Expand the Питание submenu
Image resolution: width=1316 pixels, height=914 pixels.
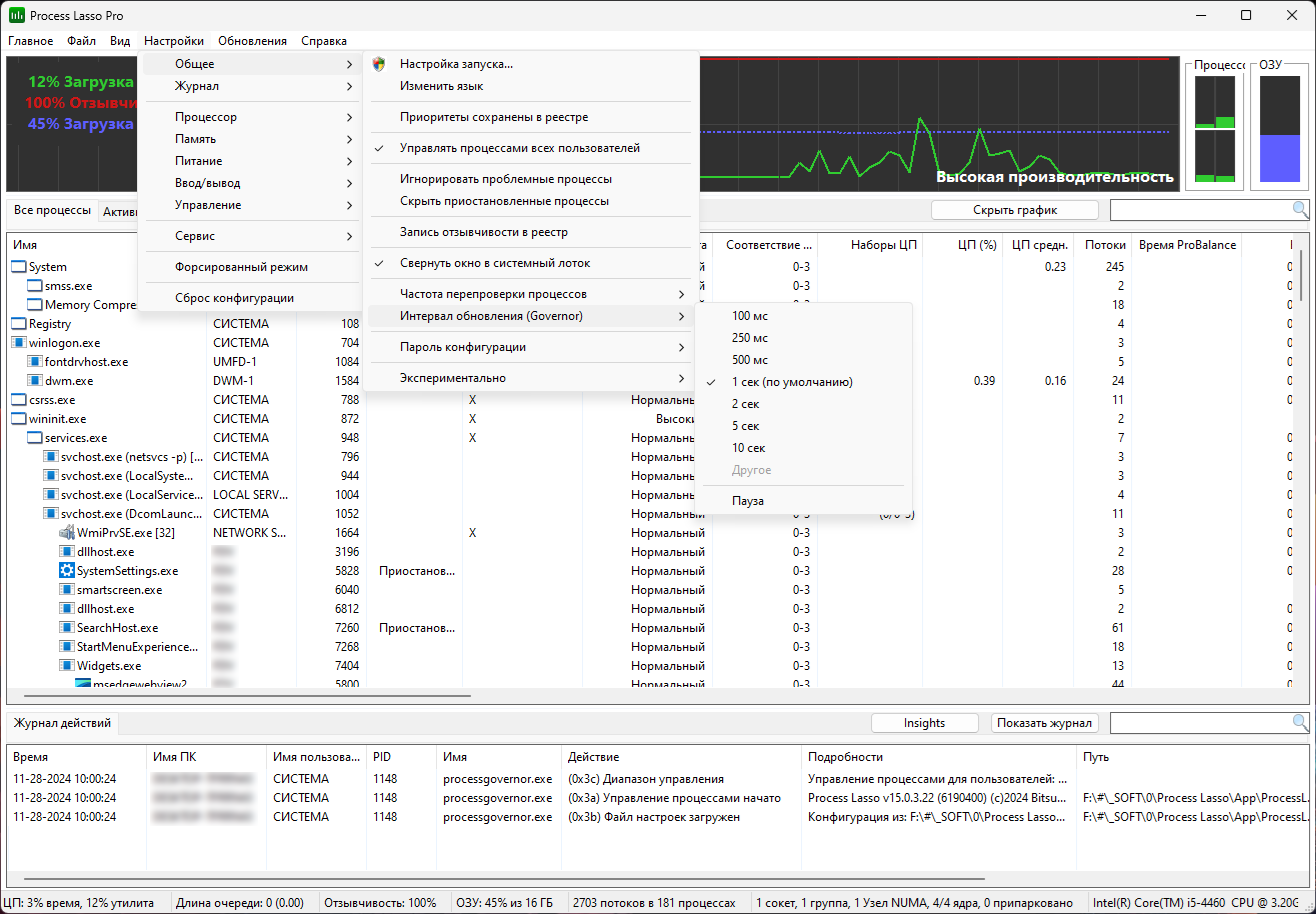[x=250, y=161]
